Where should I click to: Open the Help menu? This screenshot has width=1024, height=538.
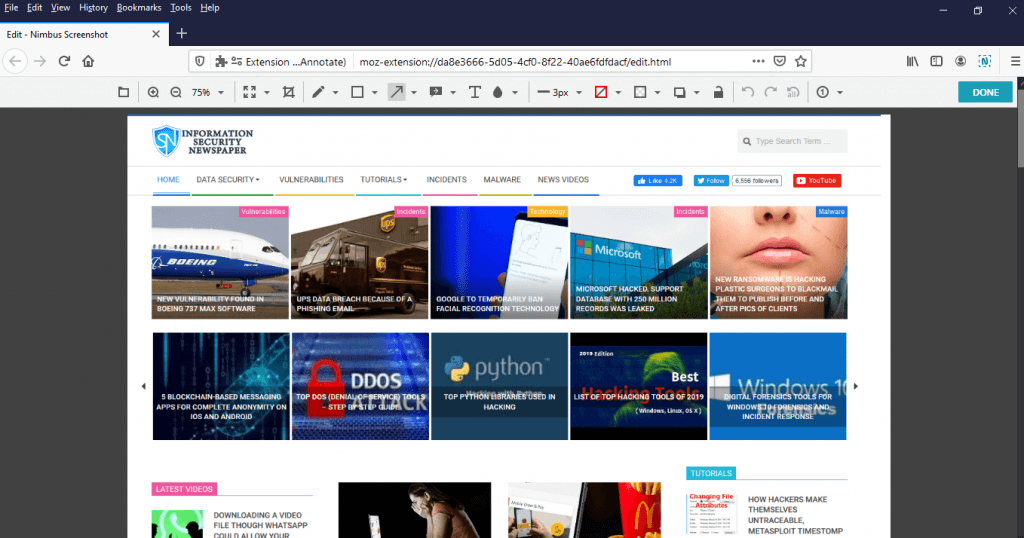[210, 8]
